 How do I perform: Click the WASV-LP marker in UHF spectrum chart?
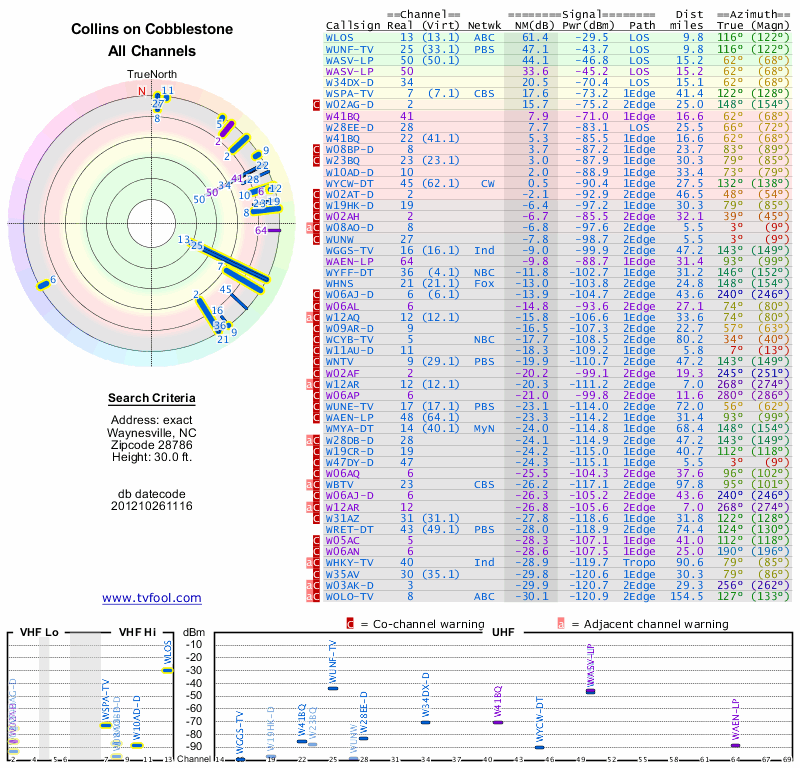point(590,691)
